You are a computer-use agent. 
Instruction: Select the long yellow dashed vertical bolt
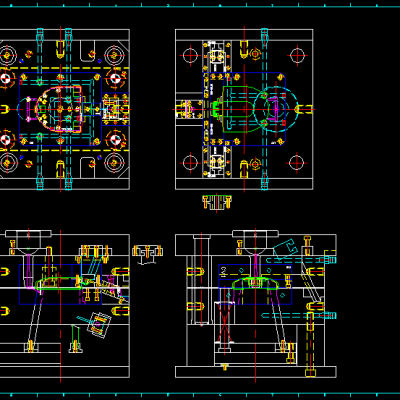[x=310, y=342]
